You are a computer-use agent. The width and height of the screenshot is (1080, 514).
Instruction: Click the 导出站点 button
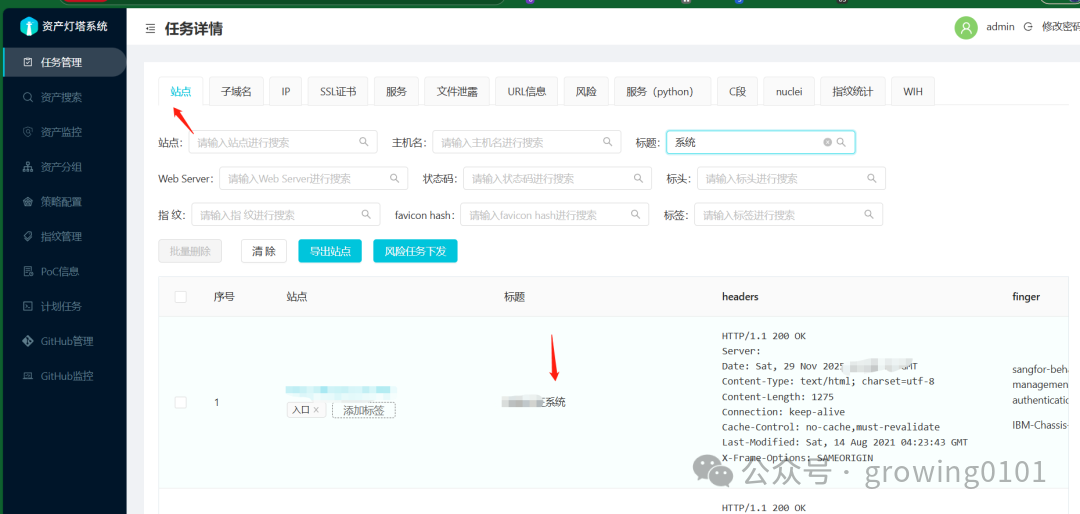pos(329,251)
